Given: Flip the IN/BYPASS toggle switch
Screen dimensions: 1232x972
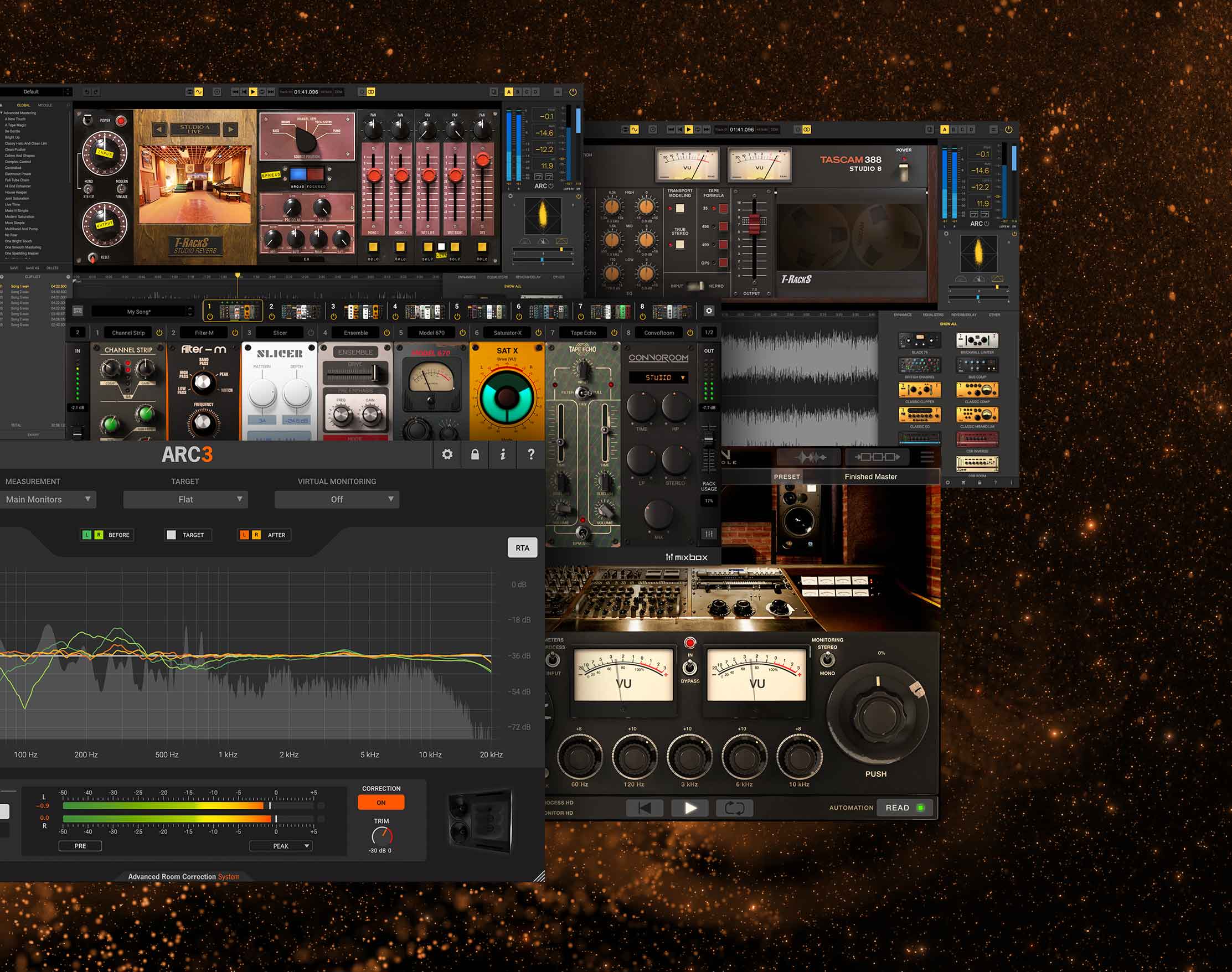Looking at the screenshot, I should coord(689,666).
